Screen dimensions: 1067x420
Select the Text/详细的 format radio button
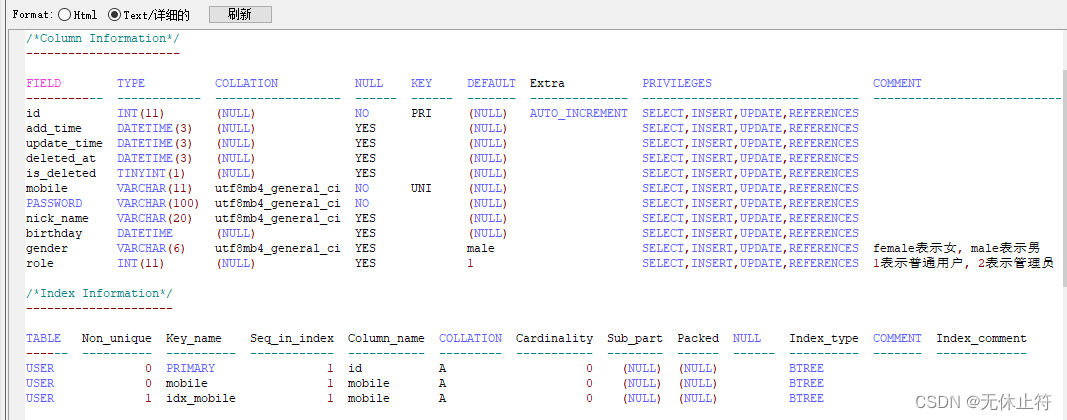114,14
